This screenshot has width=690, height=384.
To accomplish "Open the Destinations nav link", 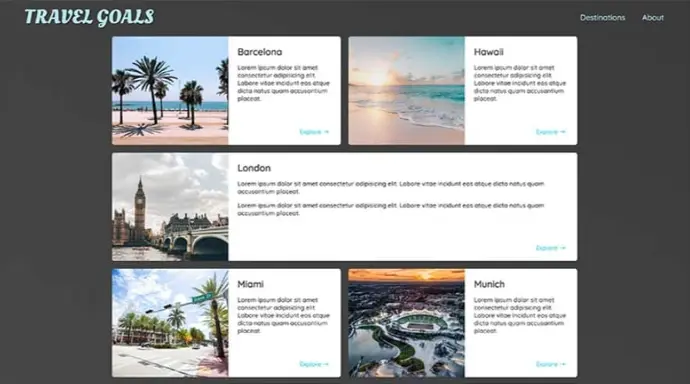I will click(x=602, y=18).
